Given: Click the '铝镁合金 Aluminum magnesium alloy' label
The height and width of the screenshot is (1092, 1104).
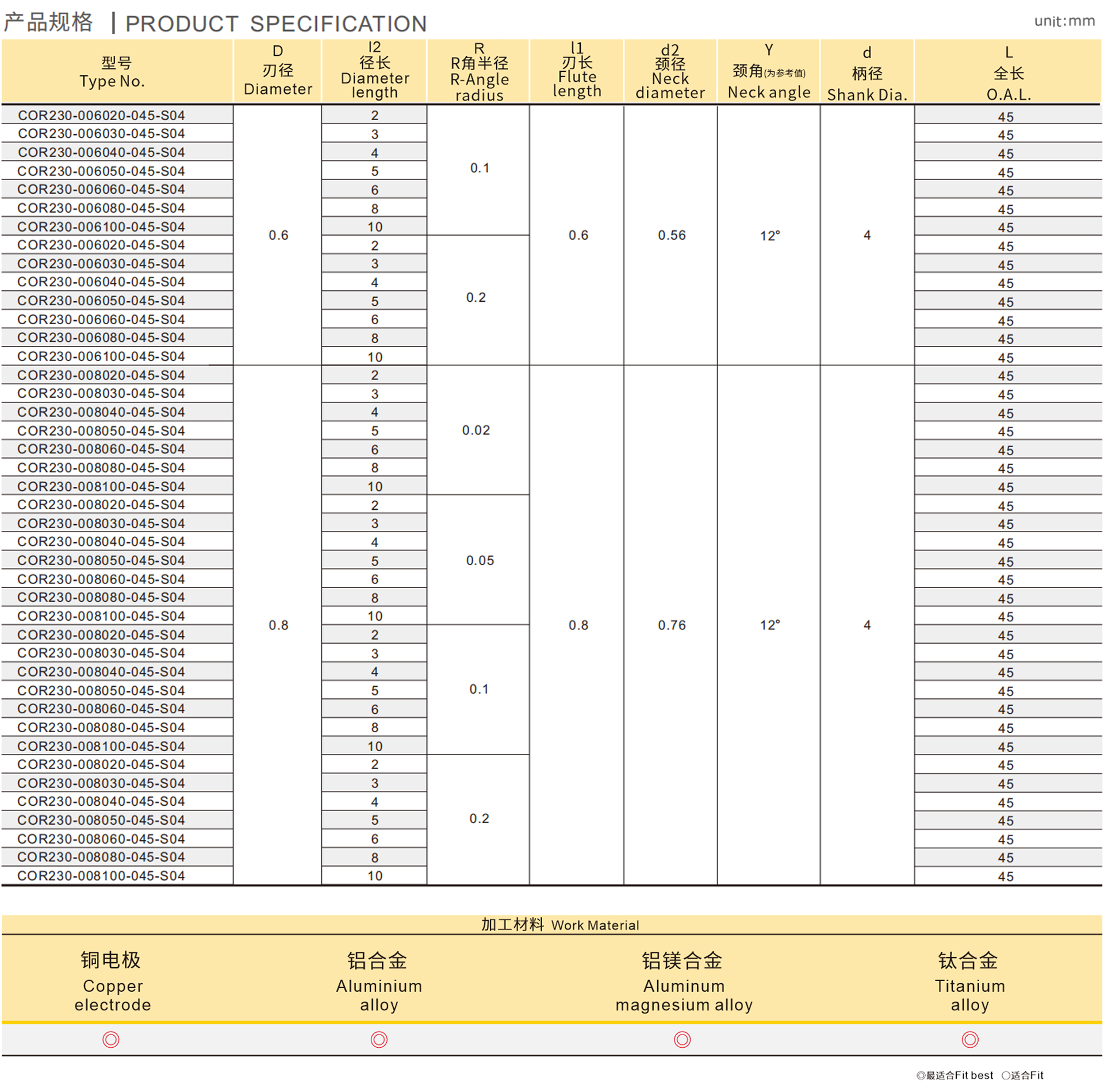Looking at the screenshot, I should (x=684, y=982).
